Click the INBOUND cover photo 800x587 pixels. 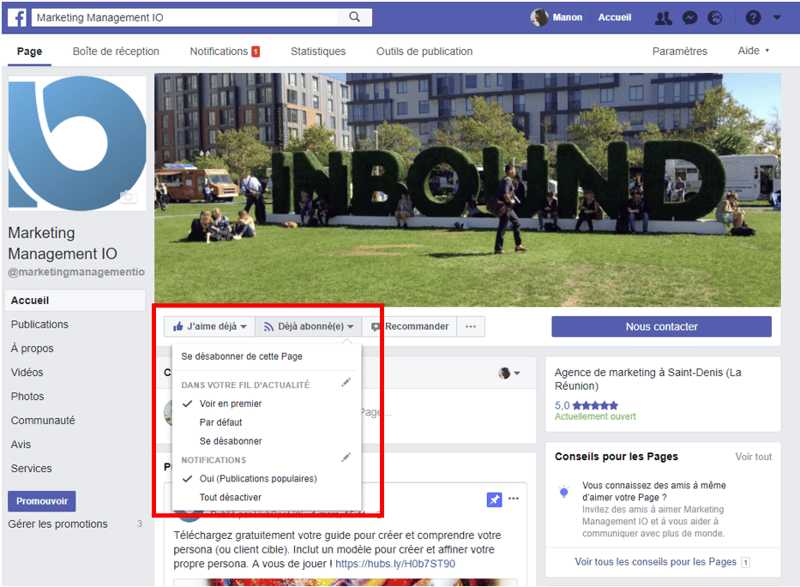[467, 190]
